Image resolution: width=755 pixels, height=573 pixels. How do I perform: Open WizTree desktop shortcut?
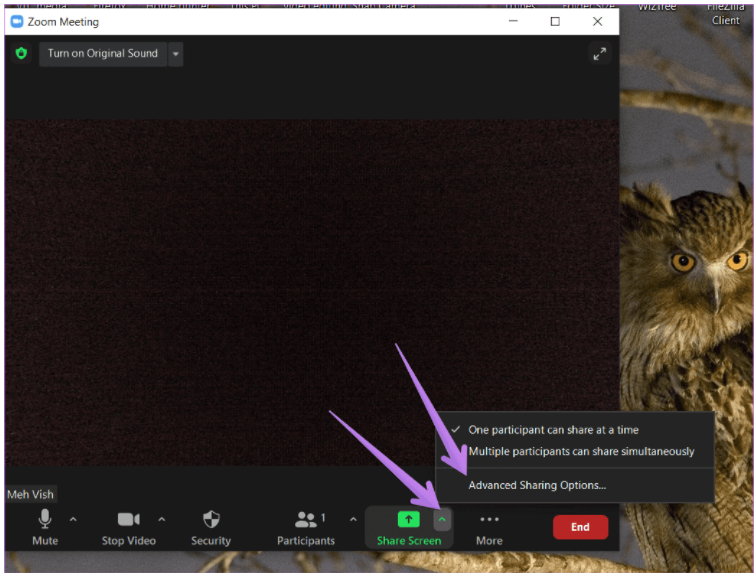[657, 8]
